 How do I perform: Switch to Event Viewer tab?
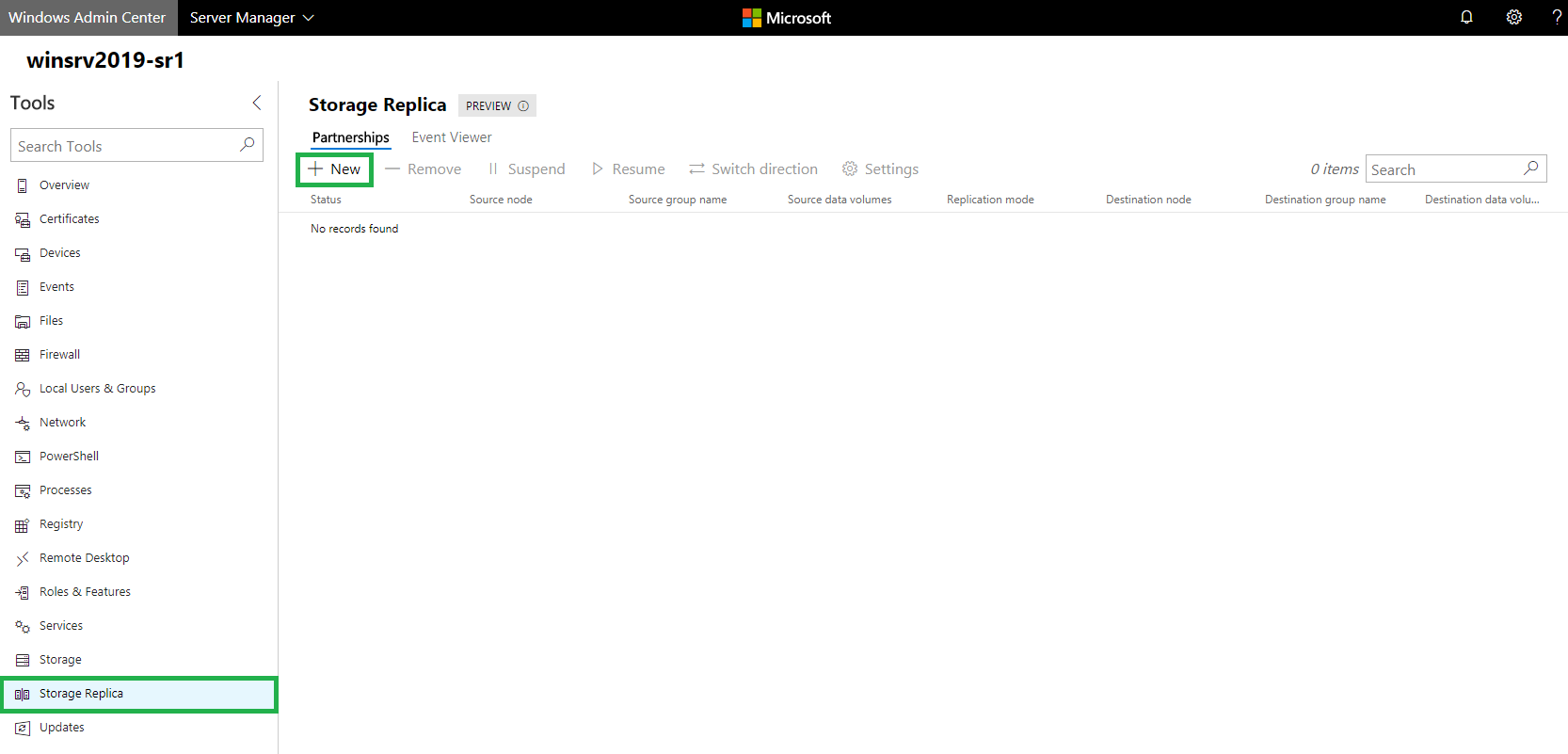(x=452, y=137)
